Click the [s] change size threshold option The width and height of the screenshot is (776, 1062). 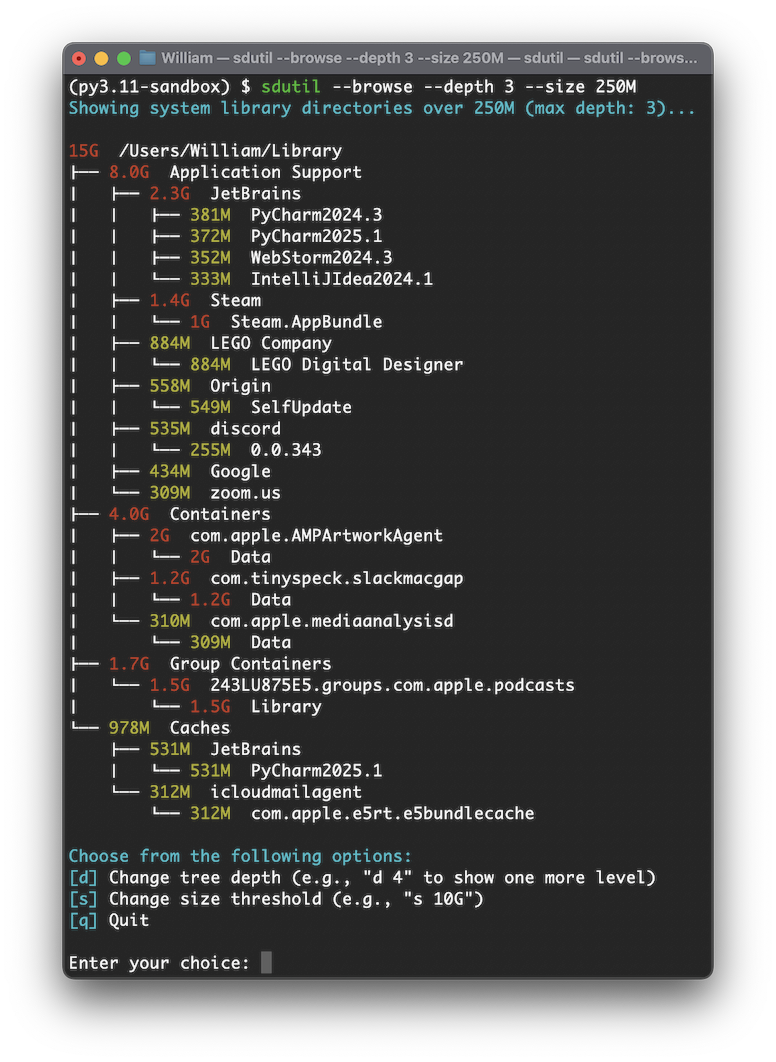pyautogui.click(x=276, y=899)
